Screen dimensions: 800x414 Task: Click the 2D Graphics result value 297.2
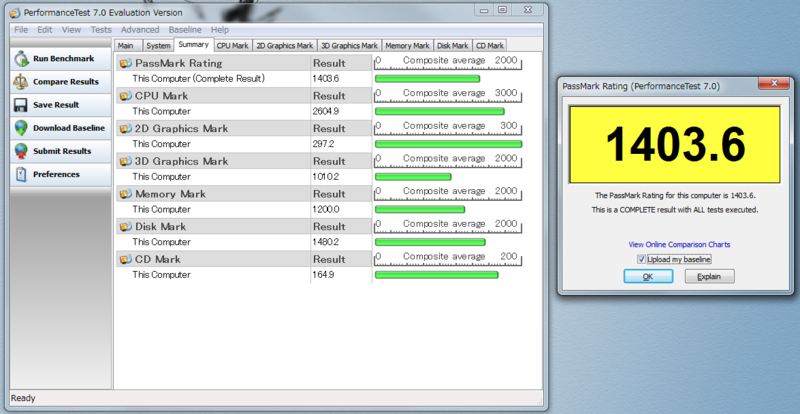pyautogui.click(x=323, y=144)
